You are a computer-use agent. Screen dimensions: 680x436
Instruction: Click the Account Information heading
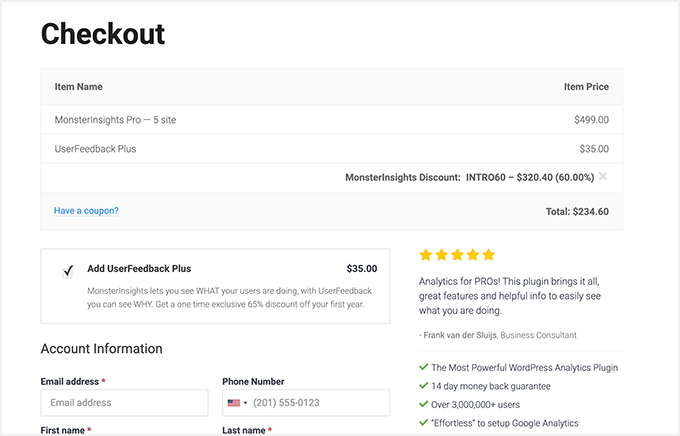tap(101, 348)
